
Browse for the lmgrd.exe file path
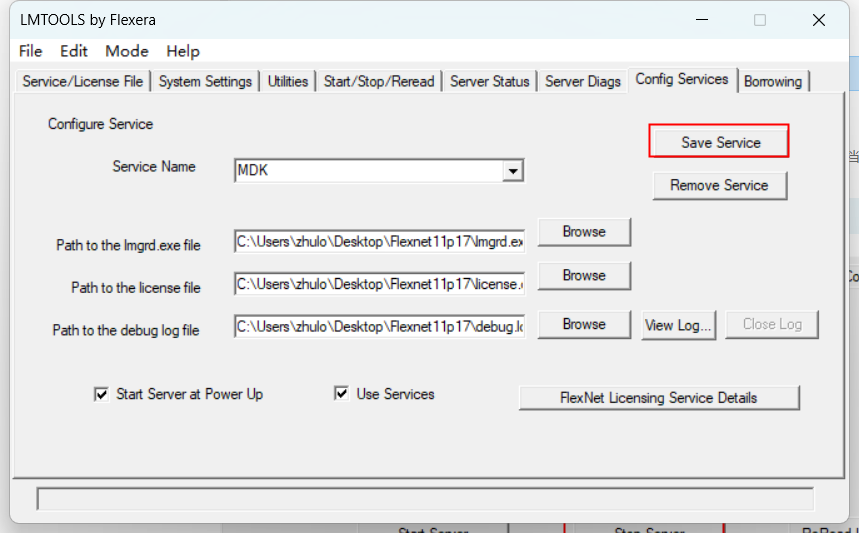[584, 231]
